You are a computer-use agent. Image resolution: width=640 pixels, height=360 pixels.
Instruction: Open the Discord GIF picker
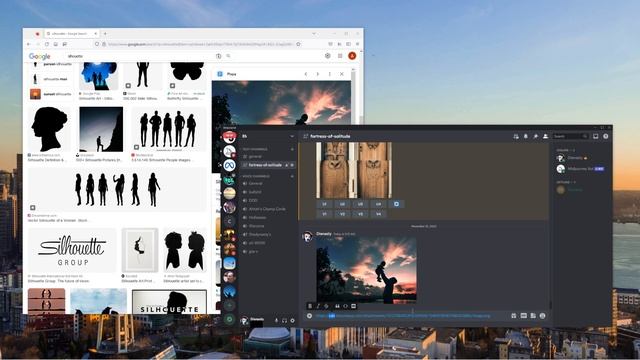(x=523, y=316)
